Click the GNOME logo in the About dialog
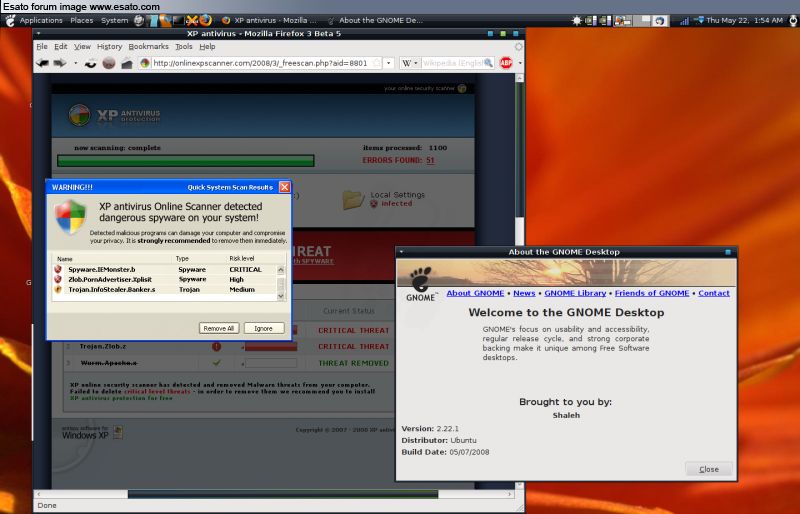The height and width of the screenshot is (514, 800). pyautogui.click(x=421, y=284)
